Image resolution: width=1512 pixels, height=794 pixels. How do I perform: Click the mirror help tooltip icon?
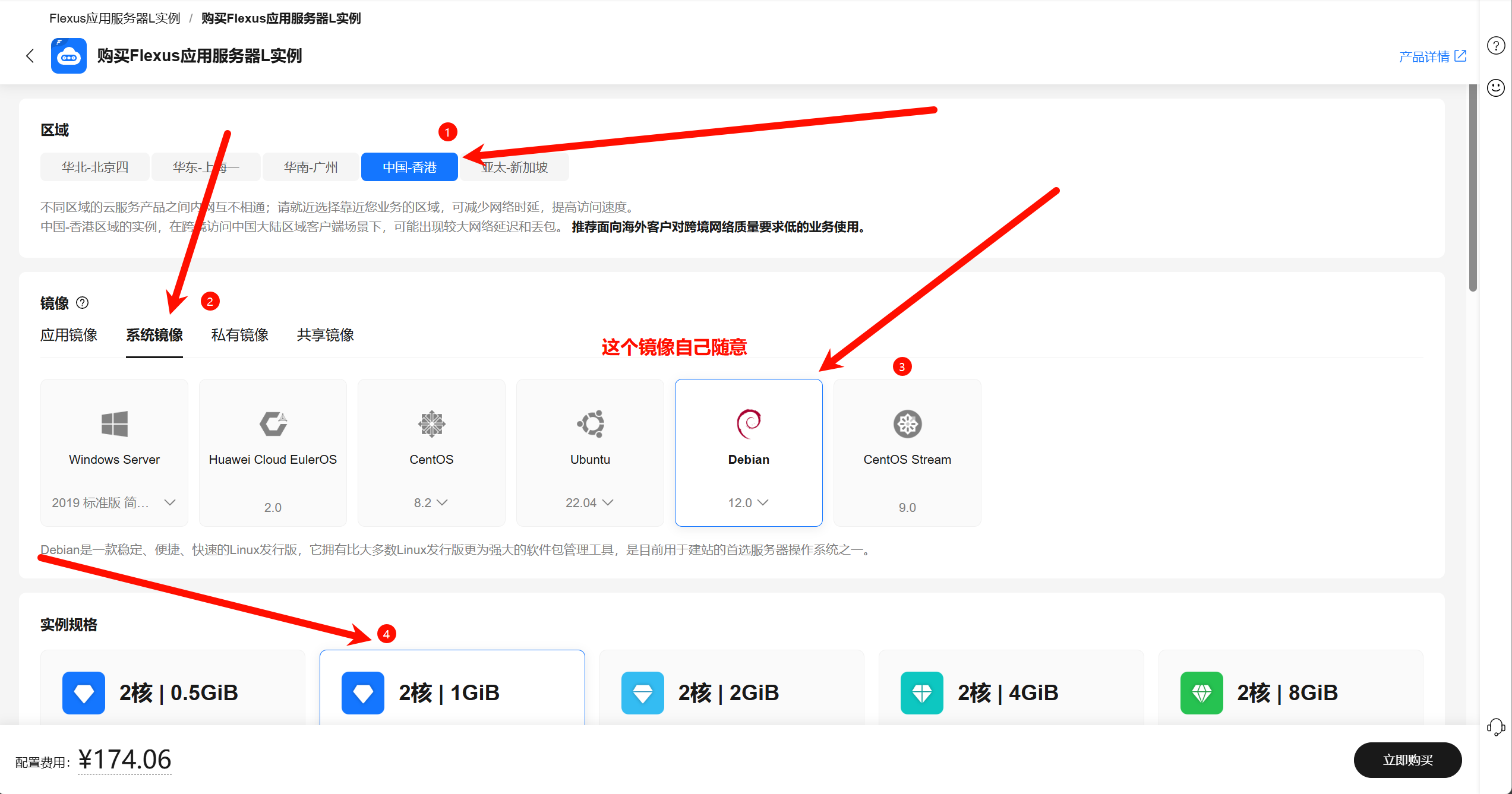tap(83, 303)
